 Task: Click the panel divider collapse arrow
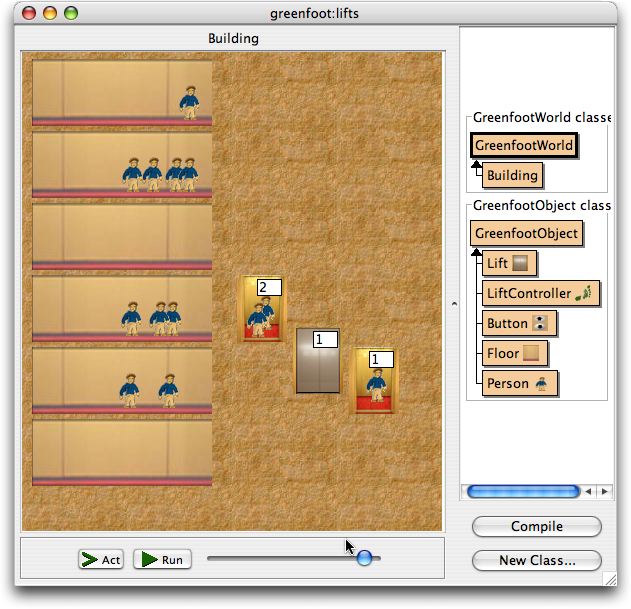454,304
